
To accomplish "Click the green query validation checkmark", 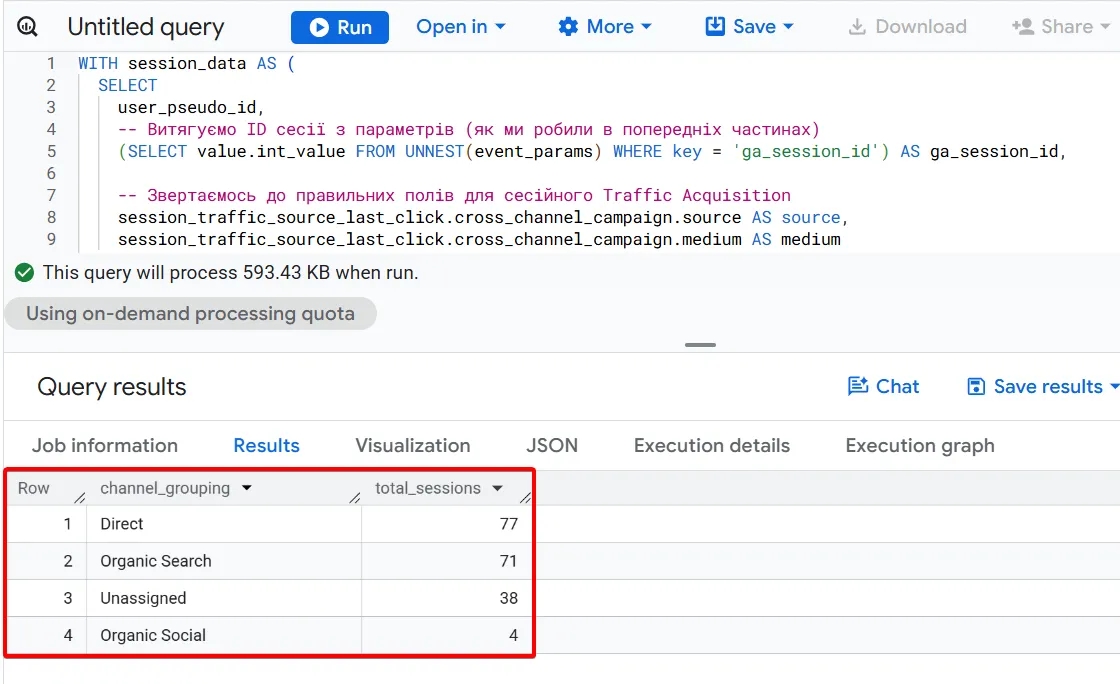I will (x=24, y=272).
